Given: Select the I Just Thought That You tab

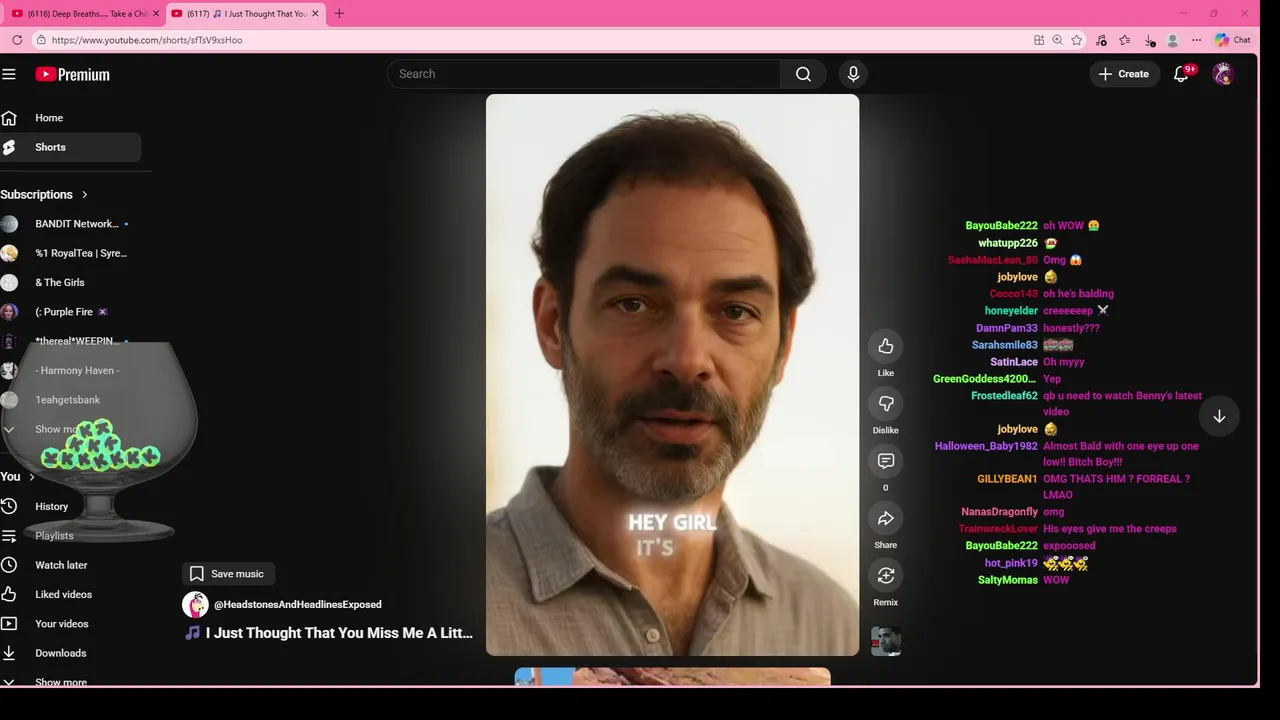Looking at the screenshot, I should coord(245,13).
